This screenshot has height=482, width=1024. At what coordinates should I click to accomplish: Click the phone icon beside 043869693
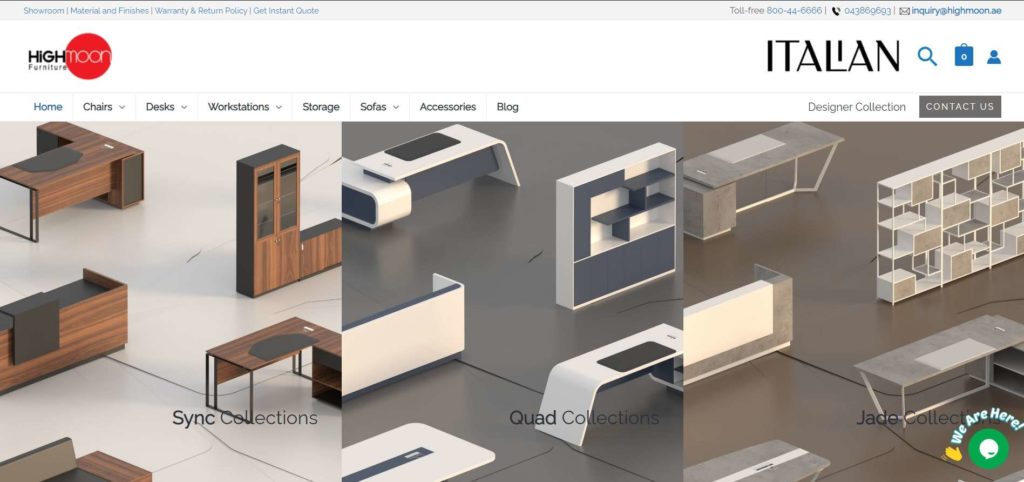[x=836, y=11]
